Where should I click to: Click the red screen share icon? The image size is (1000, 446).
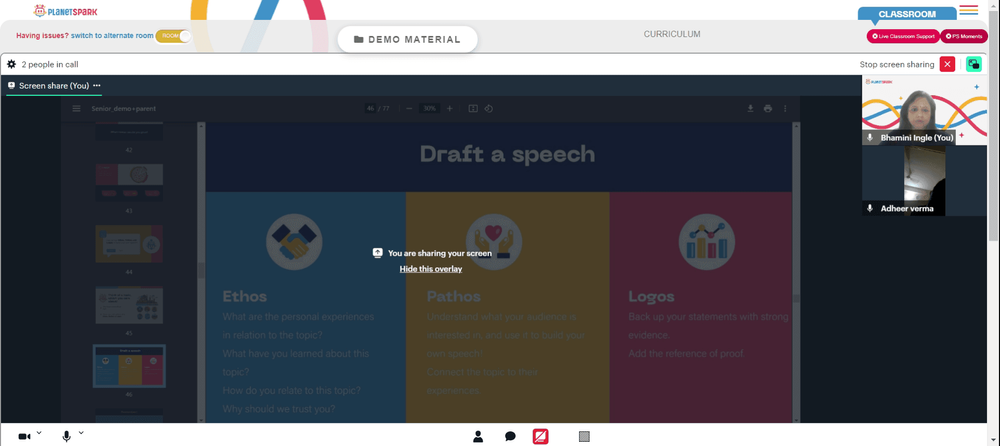click(541, 436)
